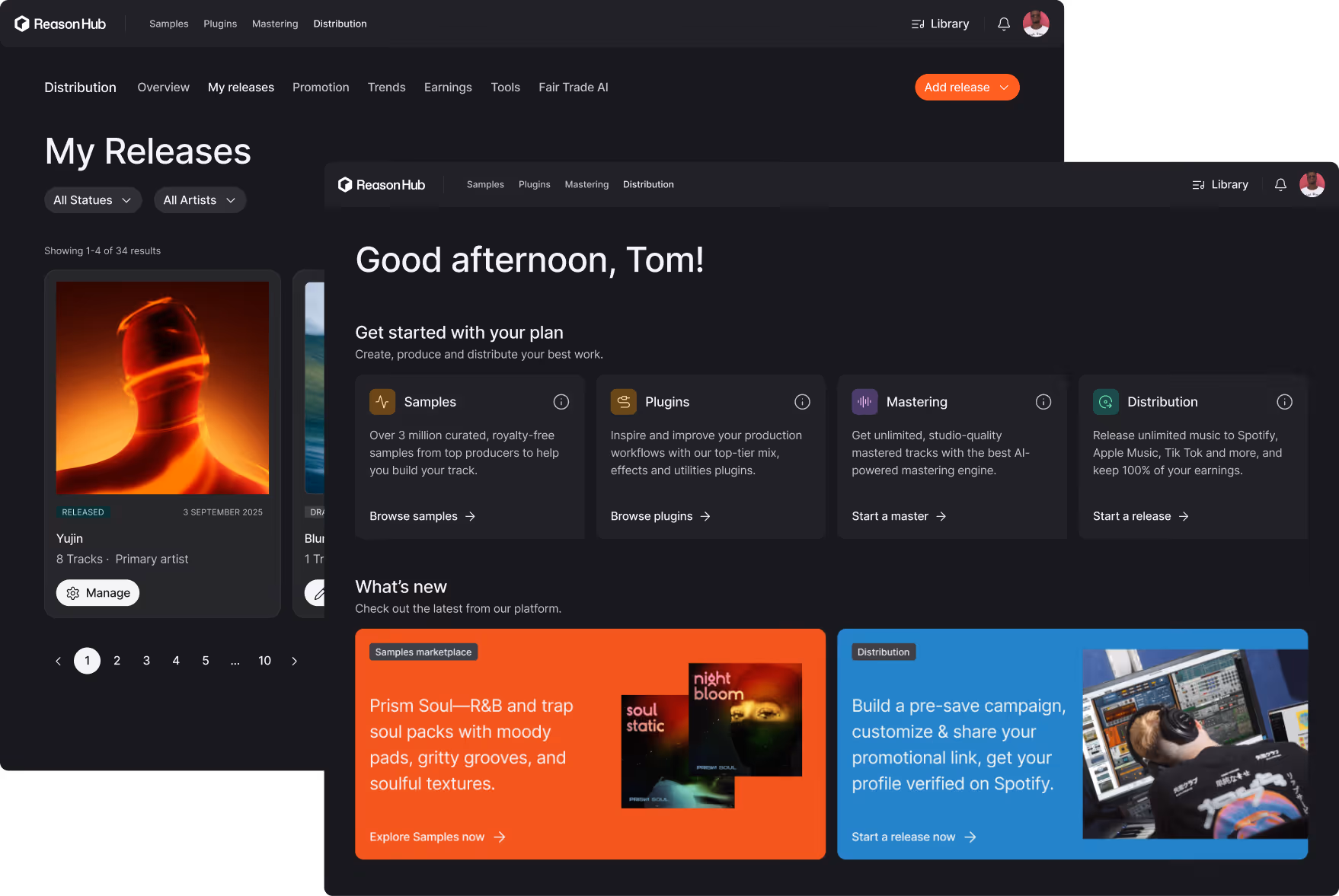Switch to the My releases tab
This screenshot has height=896, width=1339.
coord(241,87)
